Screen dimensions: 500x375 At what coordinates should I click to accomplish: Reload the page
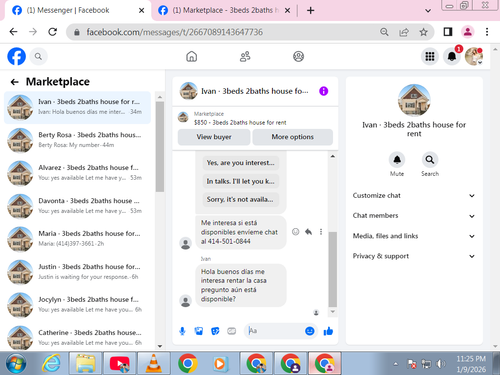[x=52, y=32]
